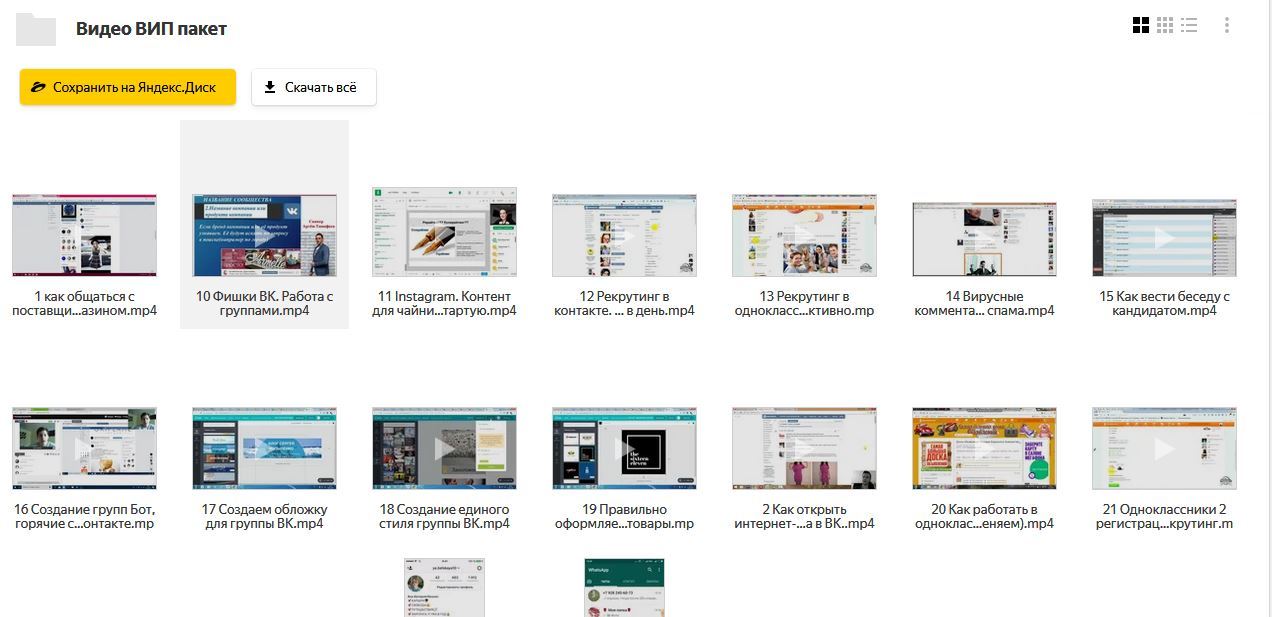This screenshot has width=1272, height=617.
Task: Open thumbnail of 21 Одноклассники 2 регистрация video
Action: (x=1164, y=448)
